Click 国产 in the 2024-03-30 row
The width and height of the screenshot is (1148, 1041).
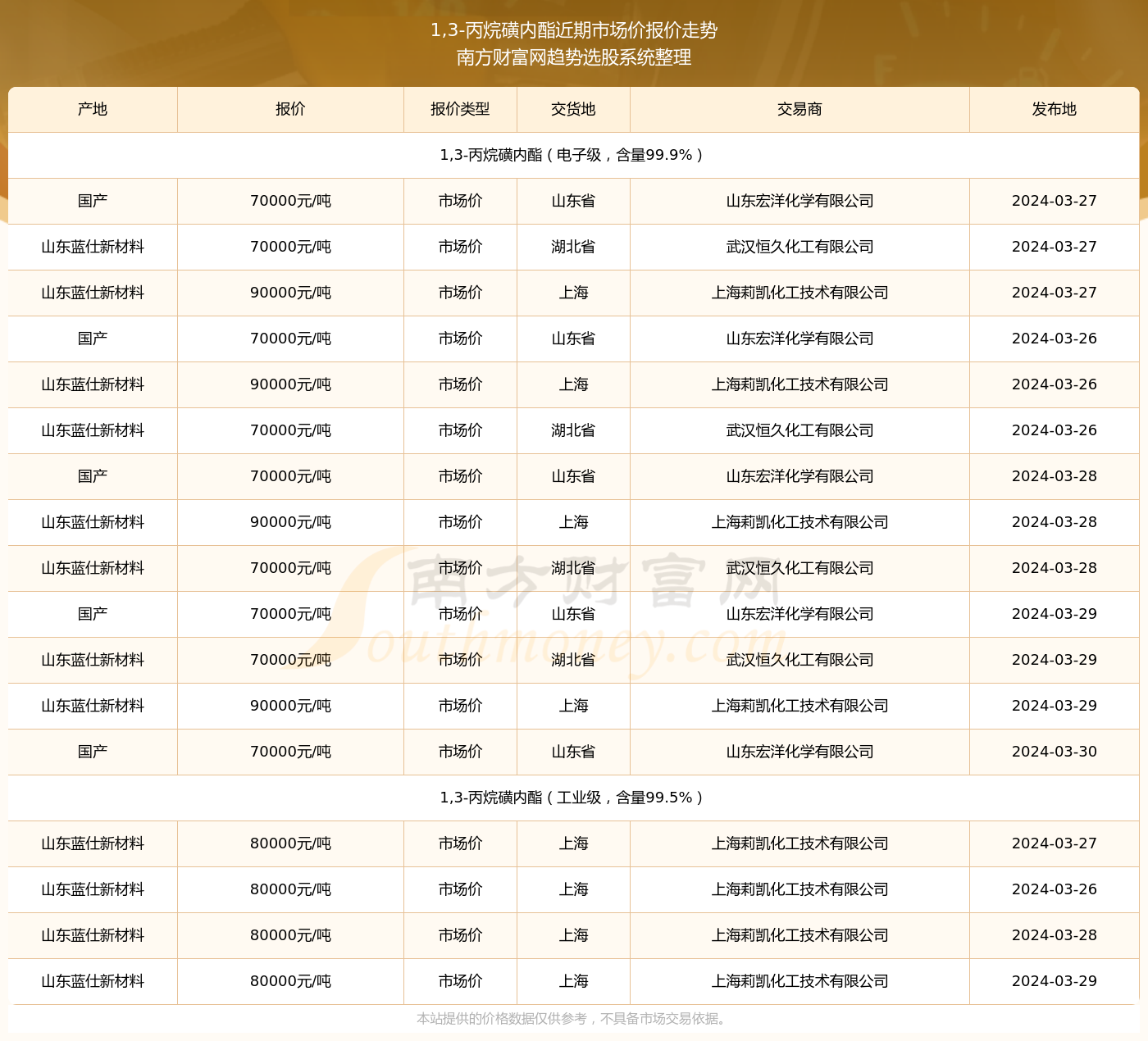(93, 752)
